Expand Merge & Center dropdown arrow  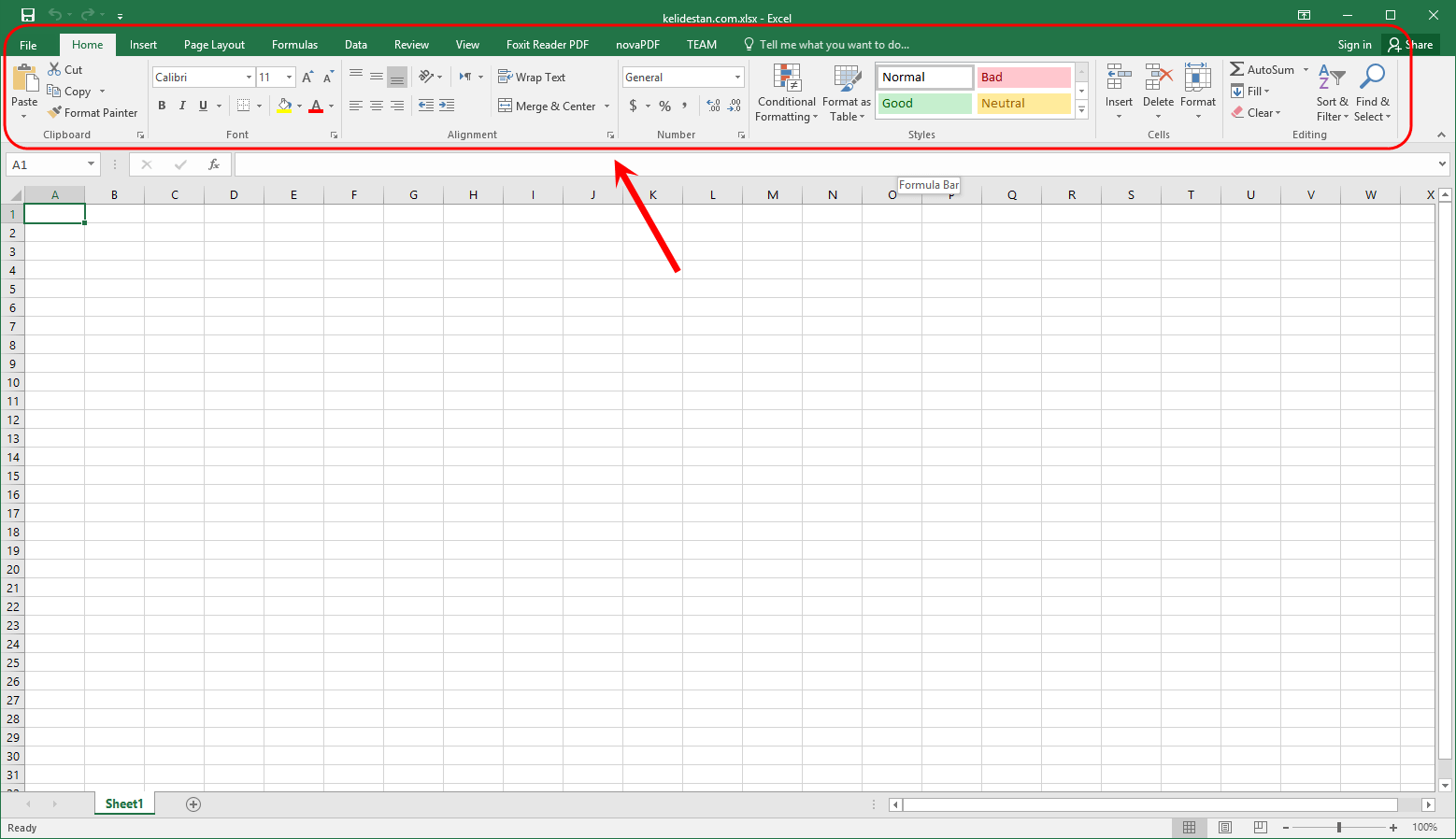click(x=607, y=107)
